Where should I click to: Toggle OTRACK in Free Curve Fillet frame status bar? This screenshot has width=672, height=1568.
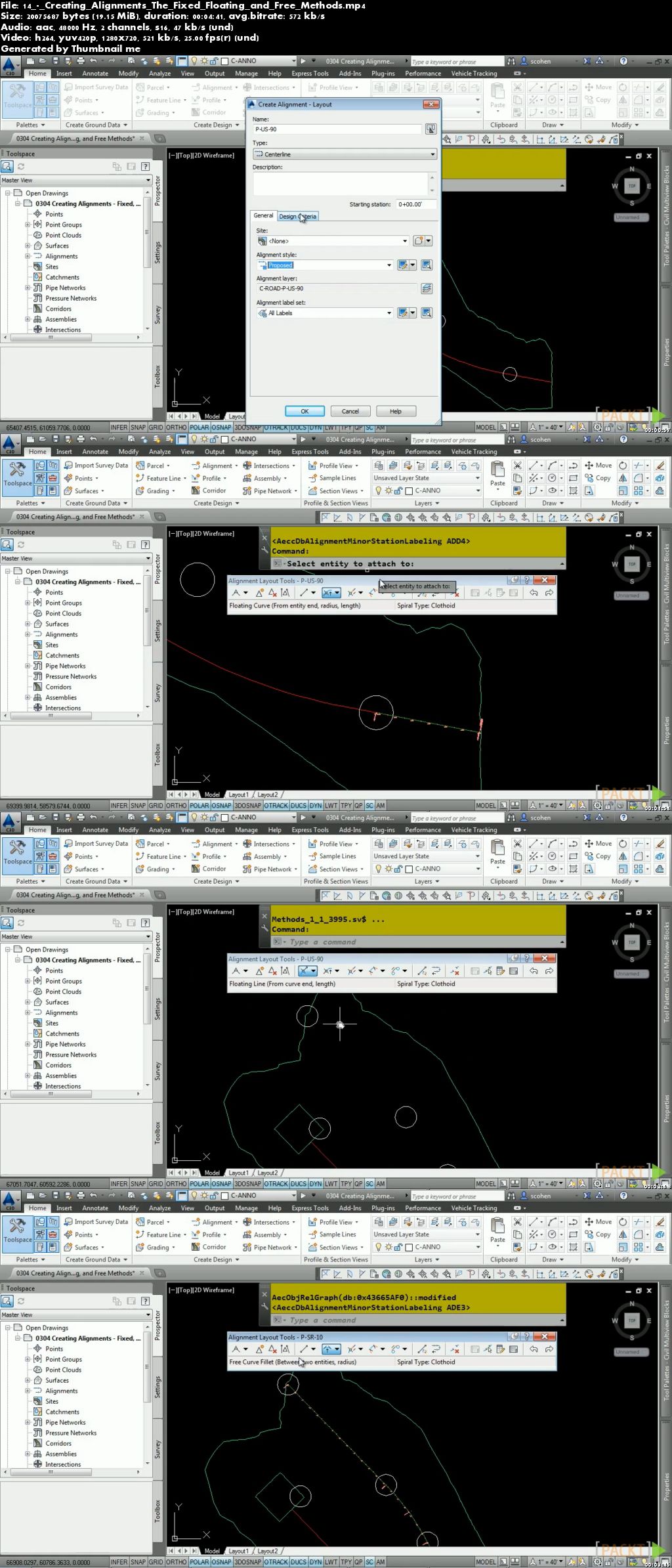276,1562
